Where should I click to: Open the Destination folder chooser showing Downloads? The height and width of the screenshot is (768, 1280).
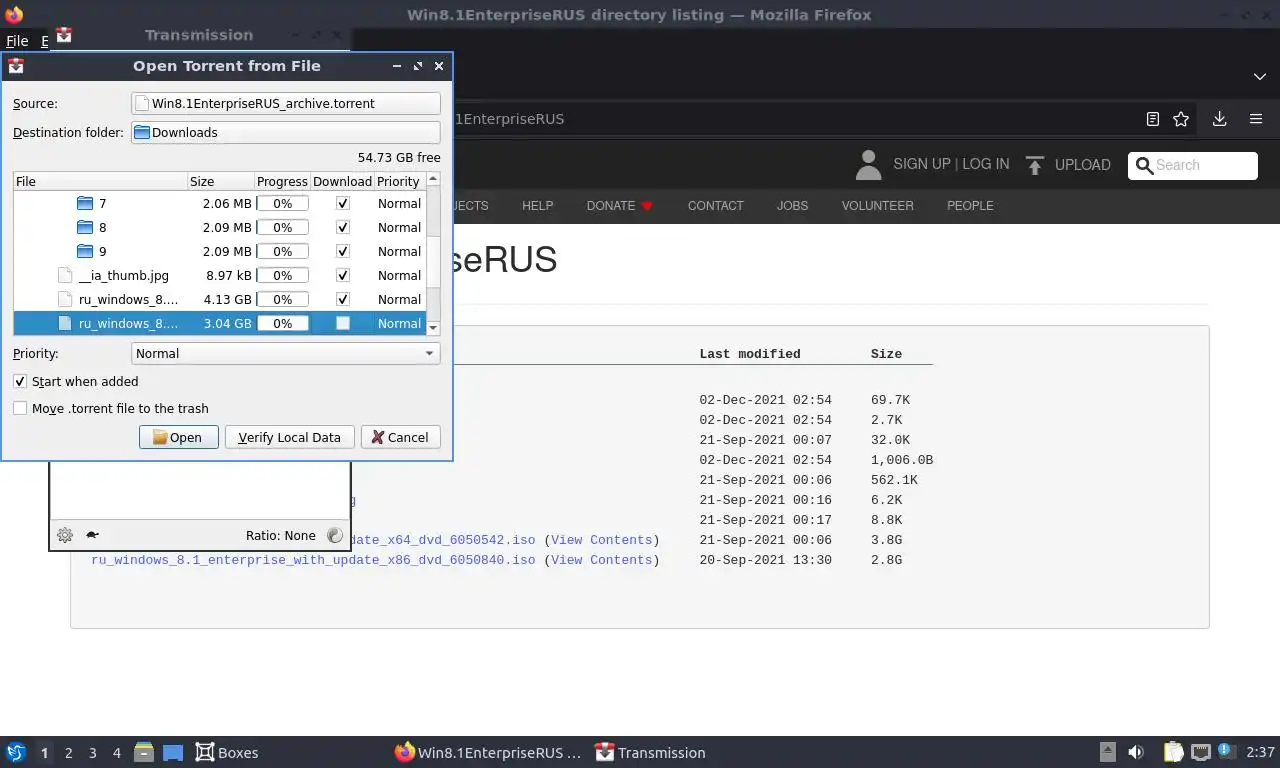(286, 132)
